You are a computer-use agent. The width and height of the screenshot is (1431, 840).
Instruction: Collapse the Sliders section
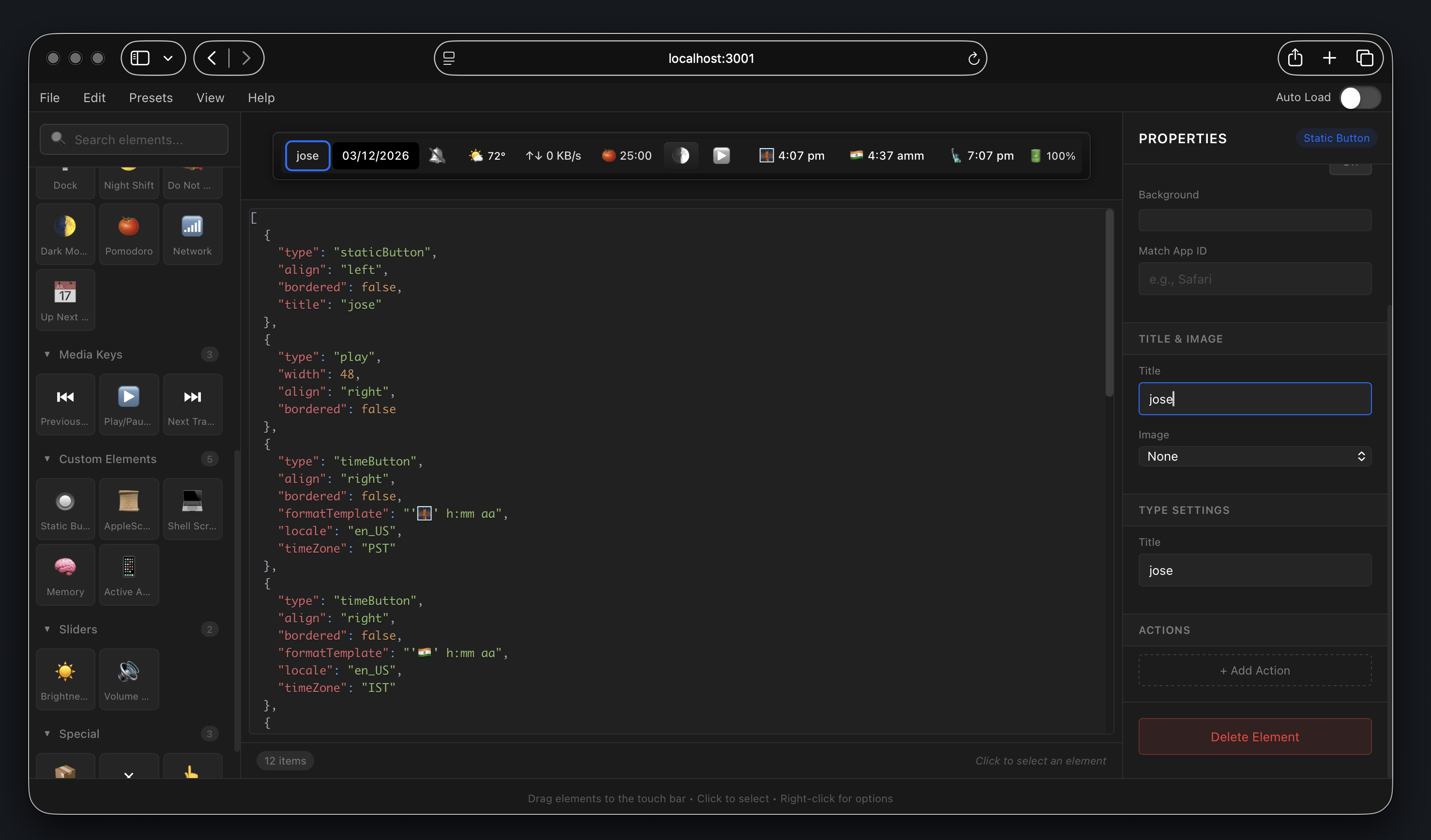pyautogui.click(x=47, y=629)
